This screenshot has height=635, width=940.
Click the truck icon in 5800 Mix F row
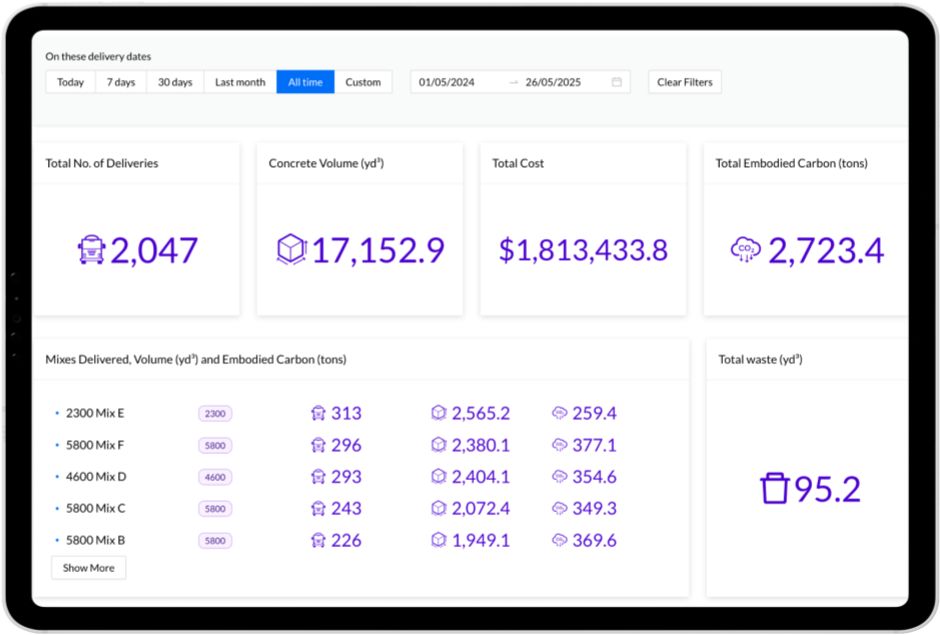[318, 445]
